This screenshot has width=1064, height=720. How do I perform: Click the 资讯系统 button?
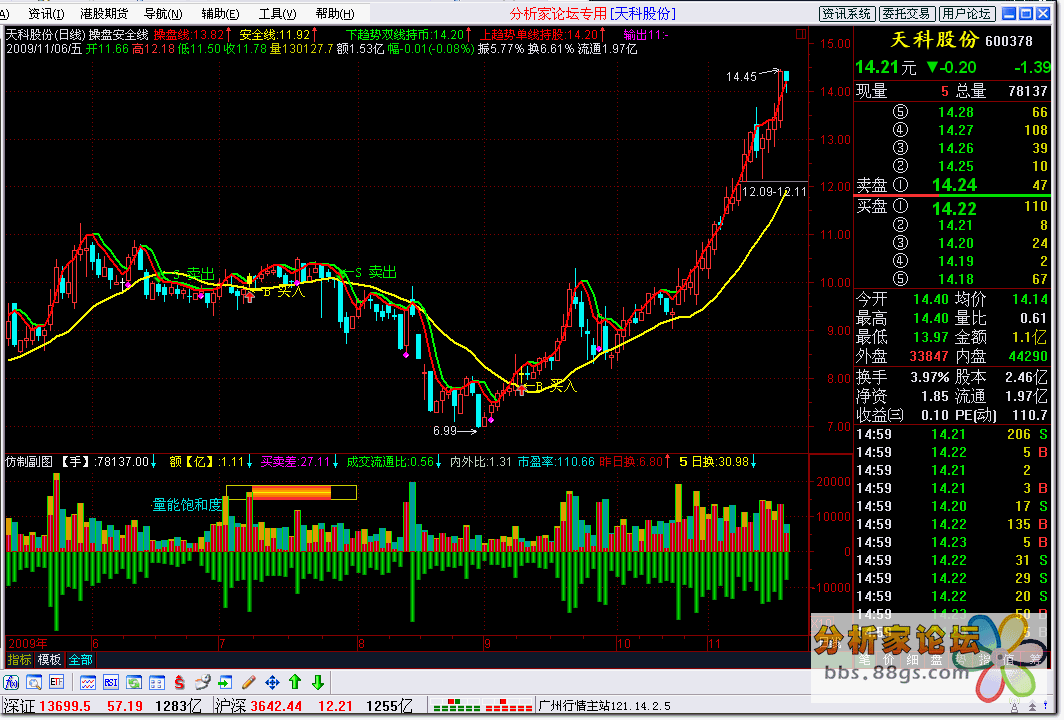tap(847, 14)
